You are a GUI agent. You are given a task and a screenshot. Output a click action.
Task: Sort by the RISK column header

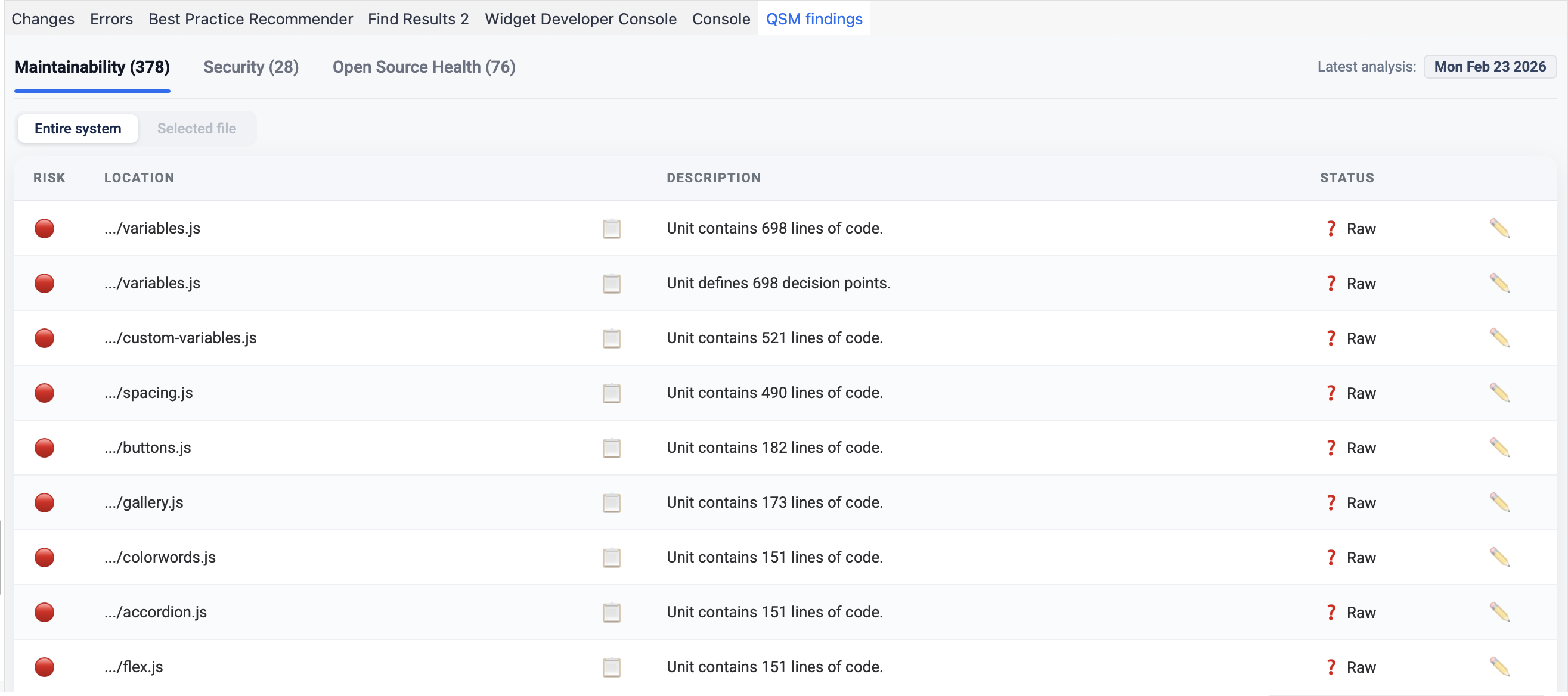coord(49,178)
